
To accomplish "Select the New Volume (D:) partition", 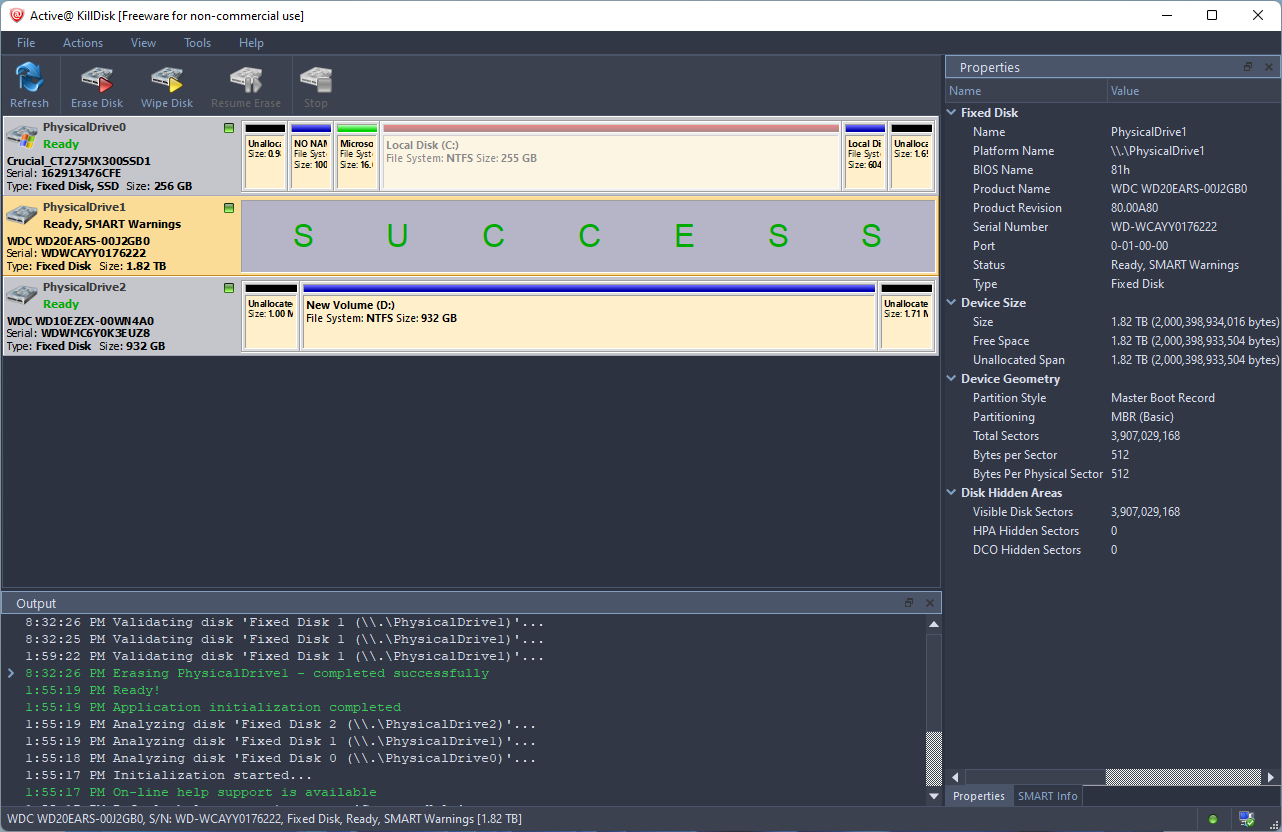I will tap(589, 318).
